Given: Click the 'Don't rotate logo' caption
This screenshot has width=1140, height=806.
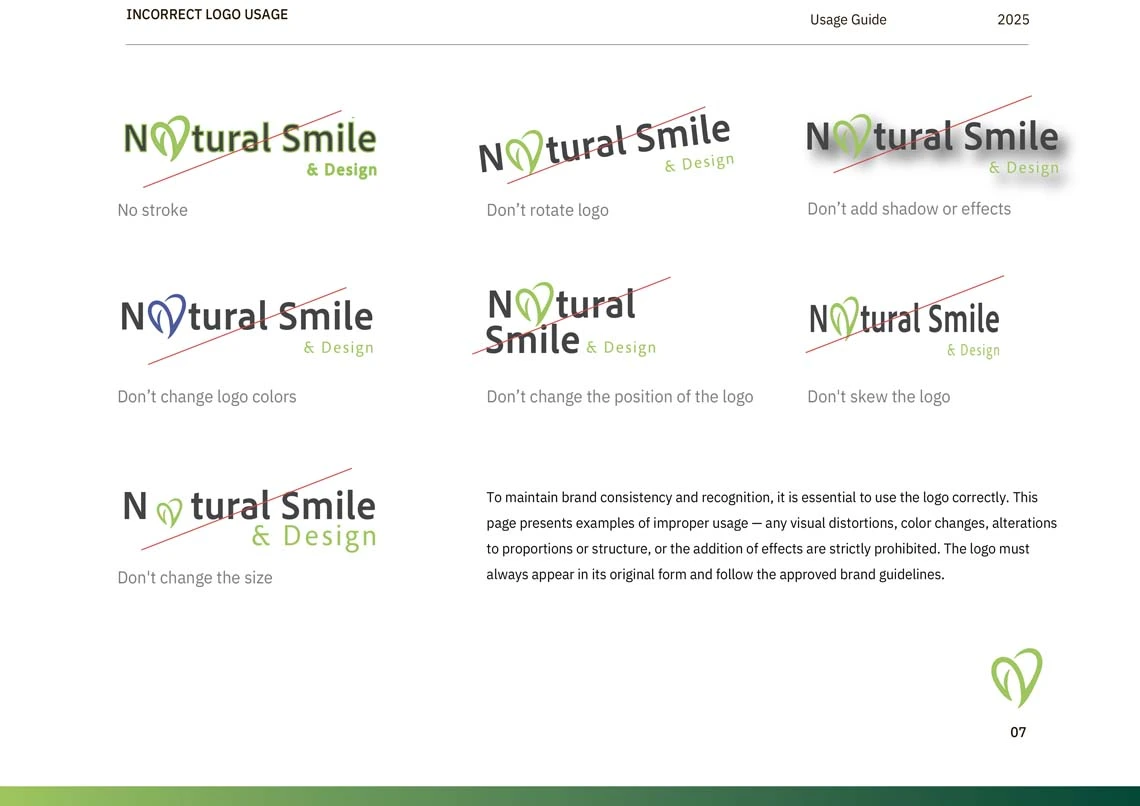Looking at the screenshot, I should [x=548, y=210].
